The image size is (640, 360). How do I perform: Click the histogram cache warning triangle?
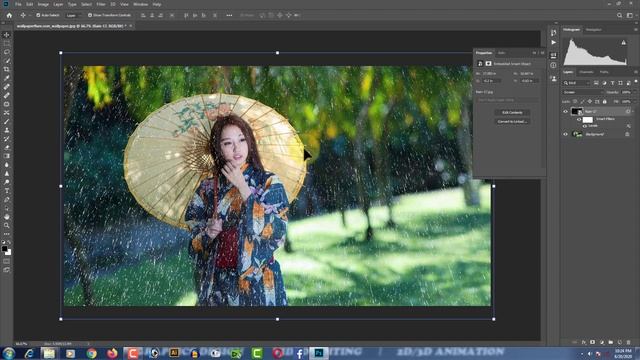point(623,42)
